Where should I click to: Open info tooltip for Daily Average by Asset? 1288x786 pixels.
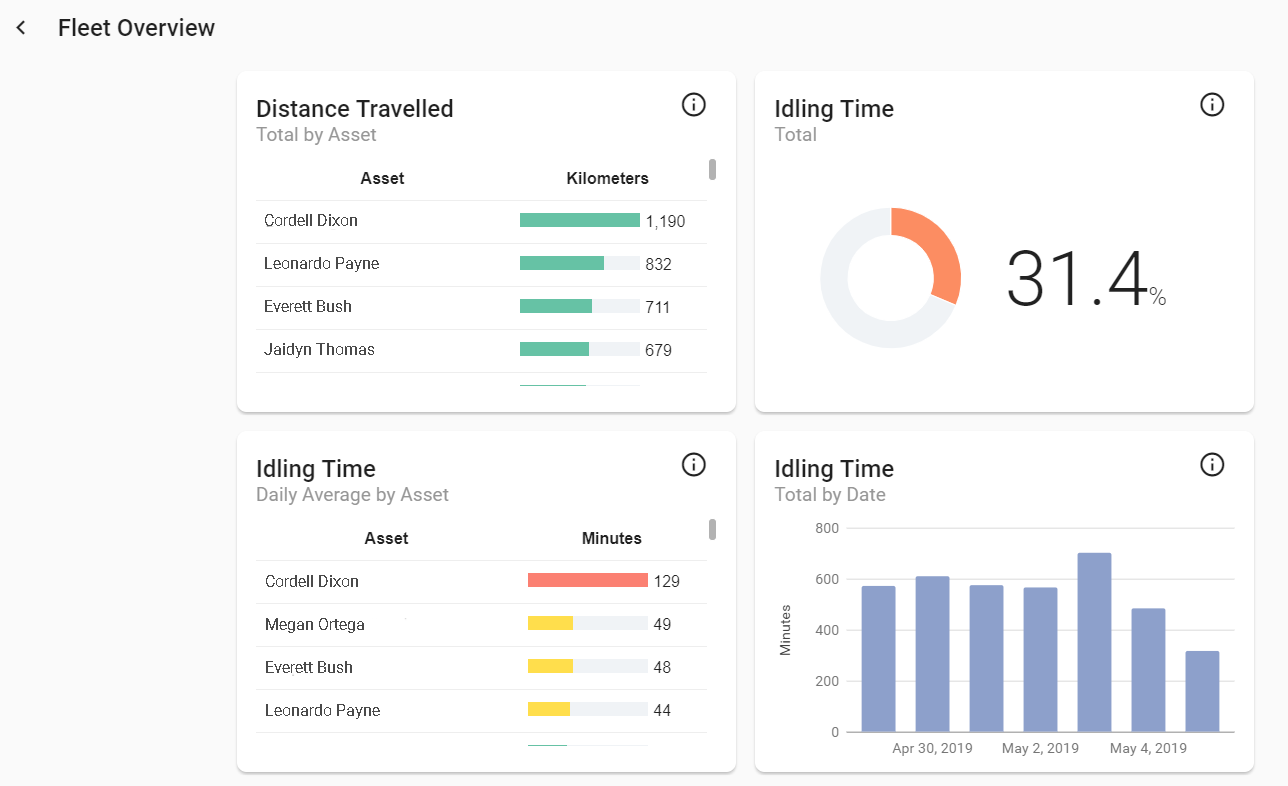click(693, 464)
